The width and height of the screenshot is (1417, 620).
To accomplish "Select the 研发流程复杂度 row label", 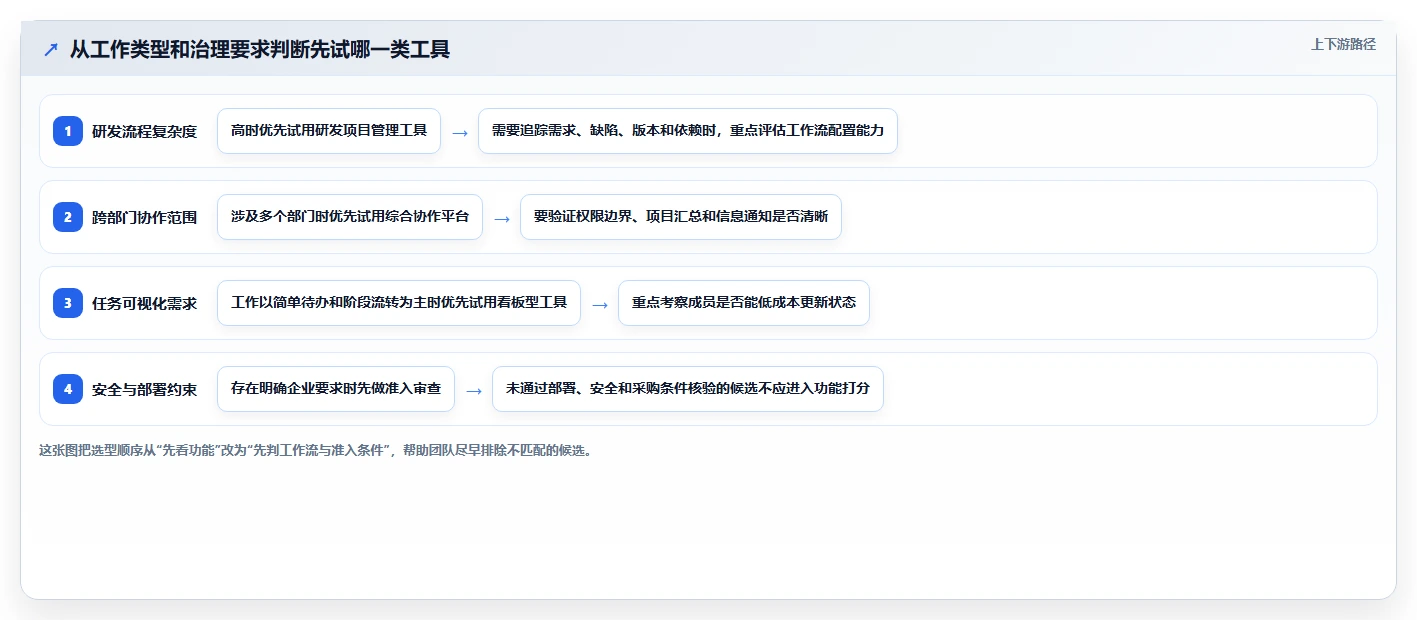I will [x=144, y=131].
